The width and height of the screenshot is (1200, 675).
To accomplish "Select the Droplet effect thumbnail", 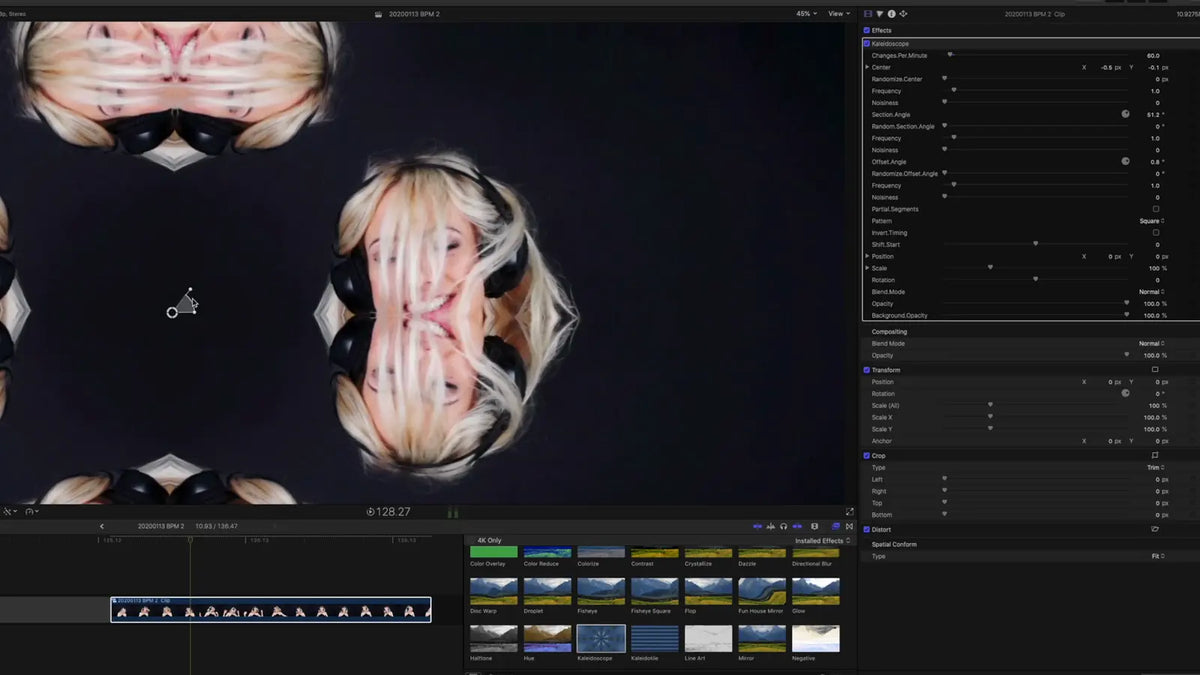I will click(548, 591).
